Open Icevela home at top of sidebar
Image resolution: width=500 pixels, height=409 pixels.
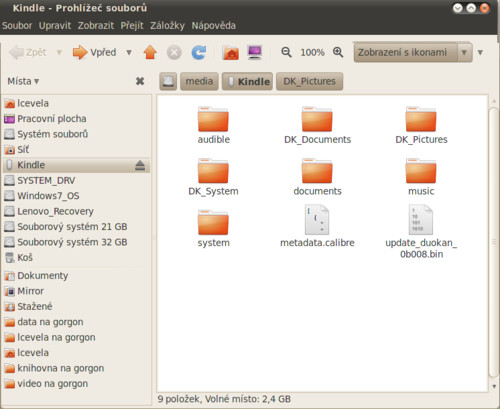coord(77,103)
